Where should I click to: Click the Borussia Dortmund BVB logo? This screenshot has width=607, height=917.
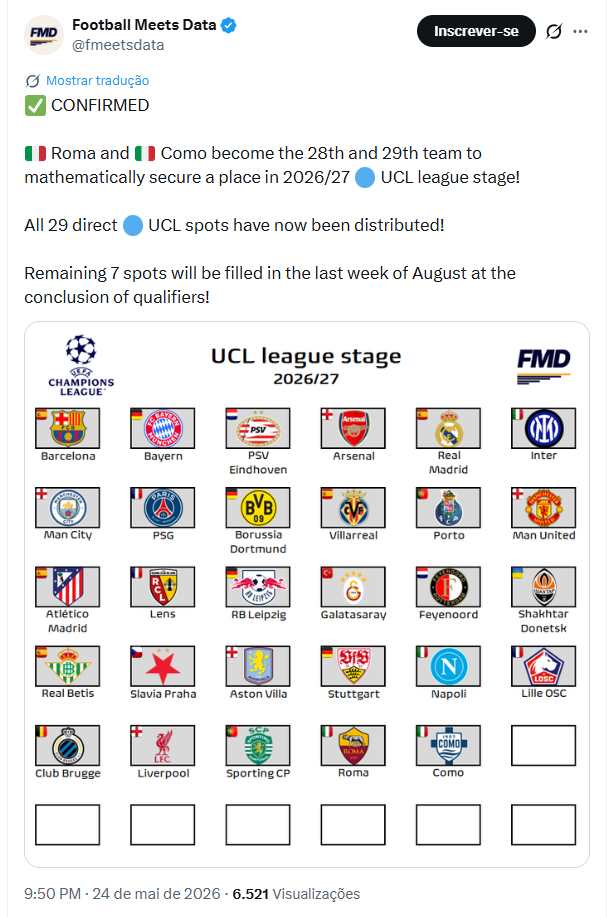(x=258, y=508)
